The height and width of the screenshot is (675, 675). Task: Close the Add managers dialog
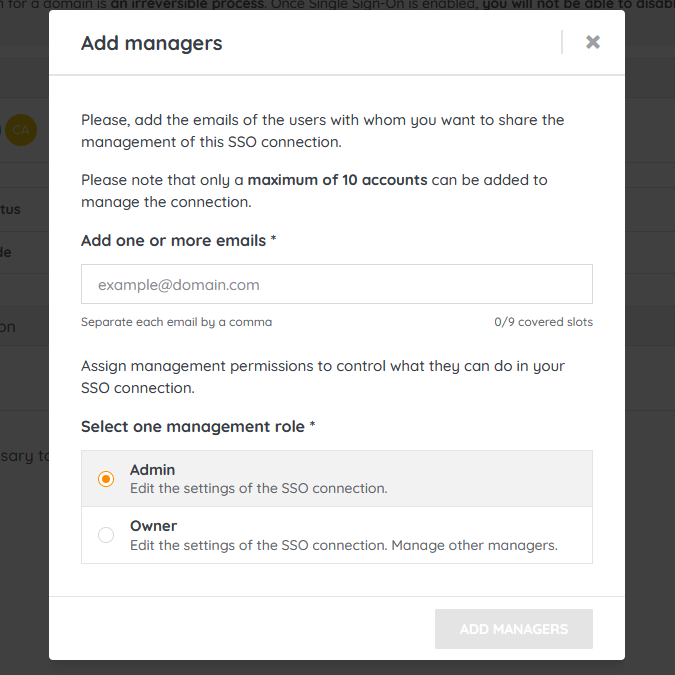[593, 42]
